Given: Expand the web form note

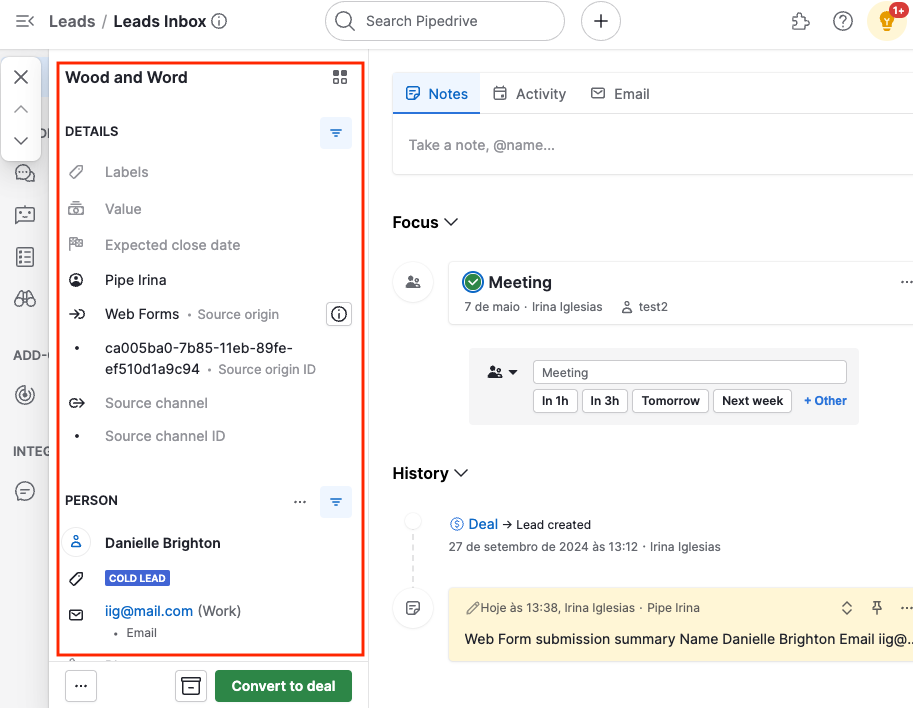Looking at the screenshot, I should [847, 608].
